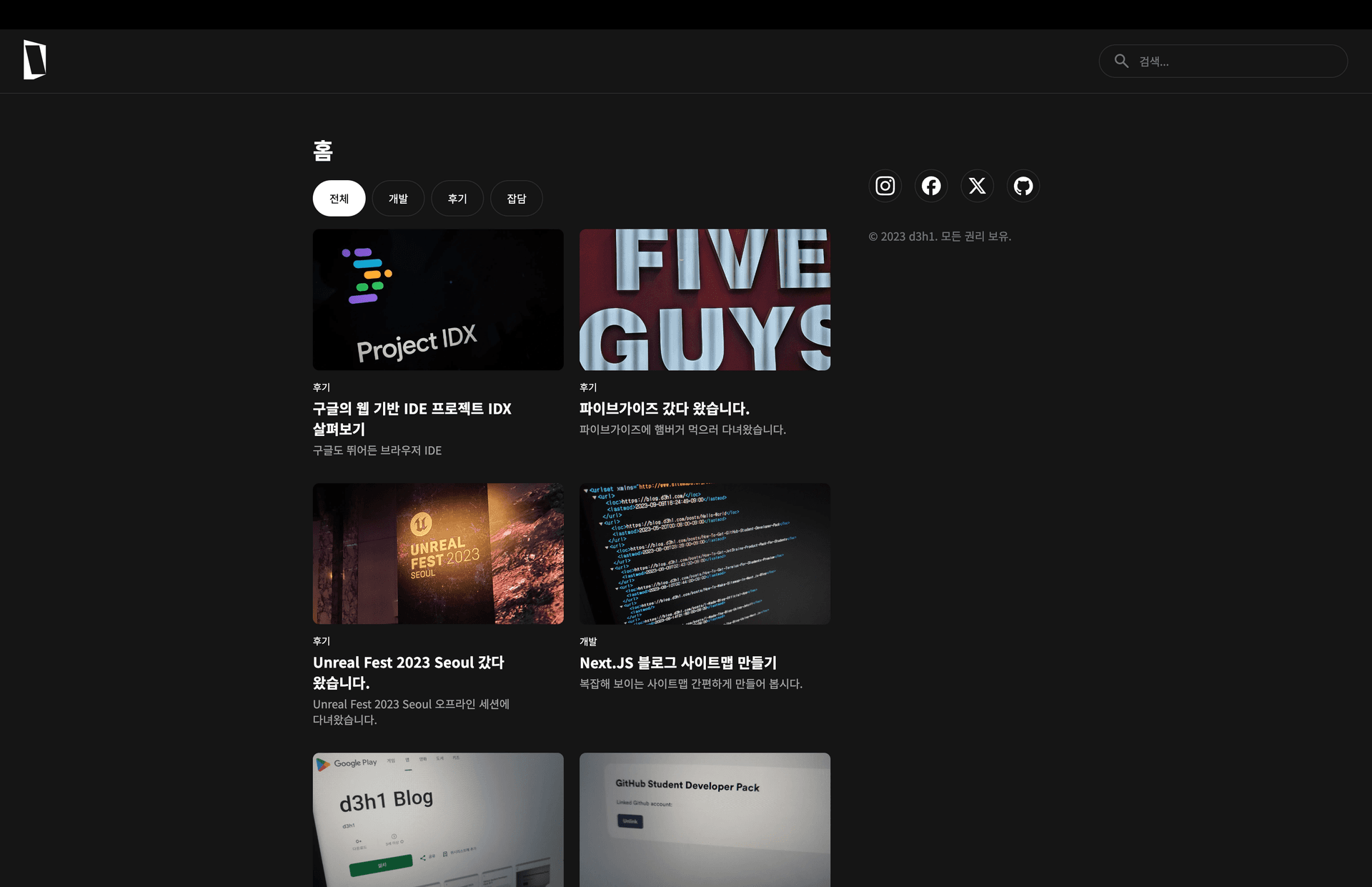Click the d3h1 blog logo
The width and height of the screenshot is (1372, 887).
click(34, 60)
